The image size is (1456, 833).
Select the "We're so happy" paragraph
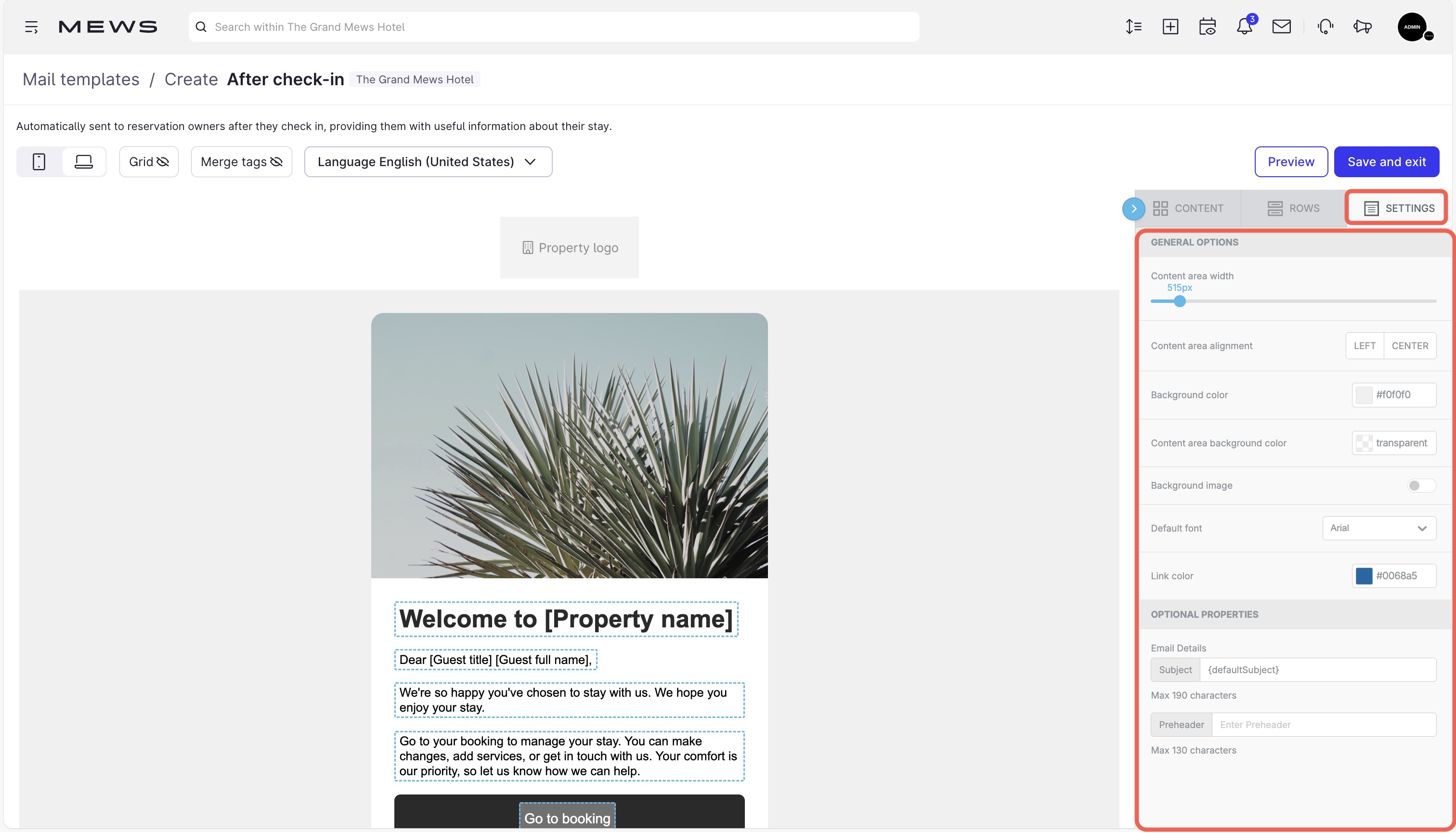(x=569, y=700)
